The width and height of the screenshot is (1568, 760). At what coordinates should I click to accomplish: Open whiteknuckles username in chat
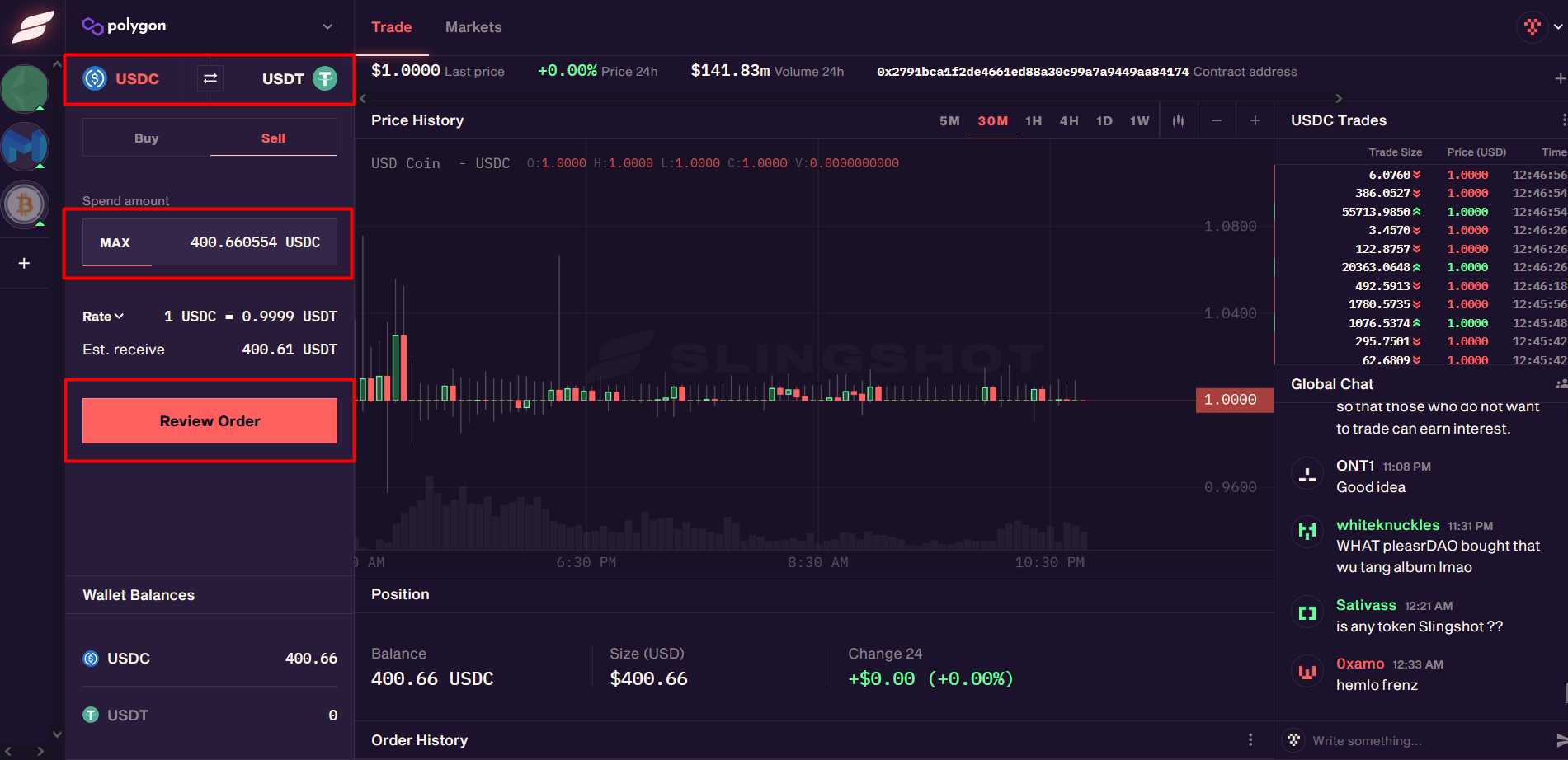pyautogui.click(x=1387, y=525)
